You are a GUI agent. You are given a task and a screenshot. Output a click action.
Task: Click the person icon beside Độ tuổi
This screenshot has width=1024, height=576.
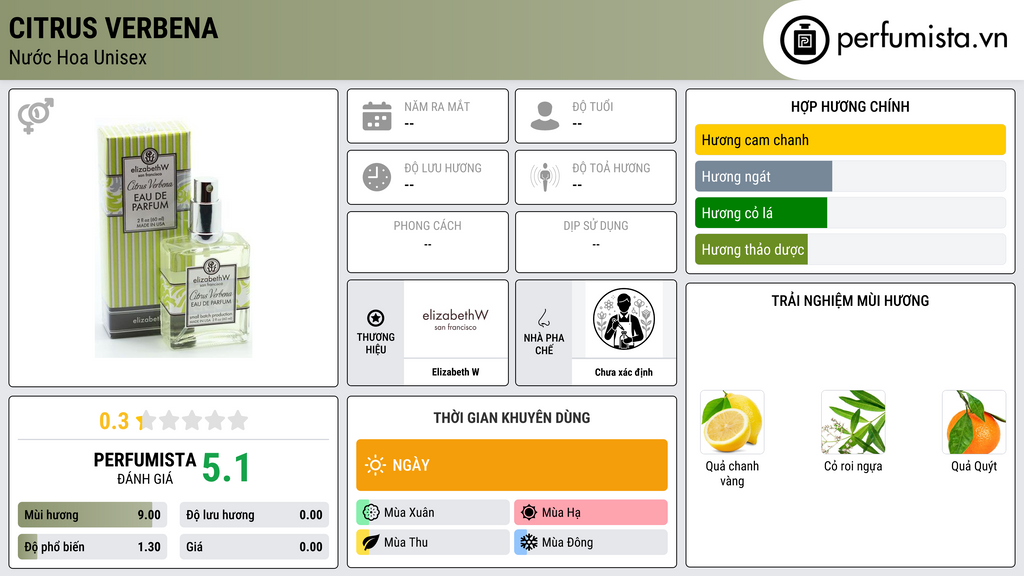(545, 116)
